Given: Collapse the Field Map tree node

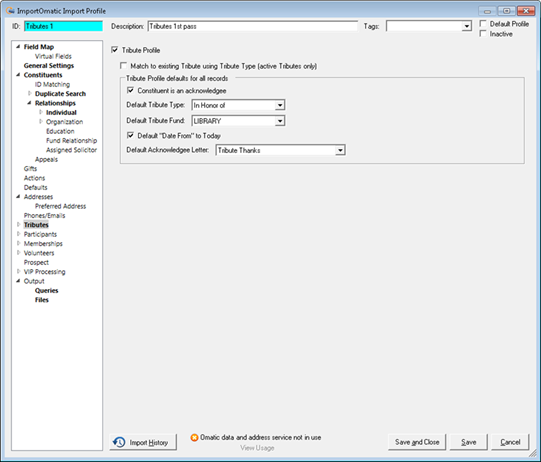Looking at the screenshot, I should [x=18, y=47].
